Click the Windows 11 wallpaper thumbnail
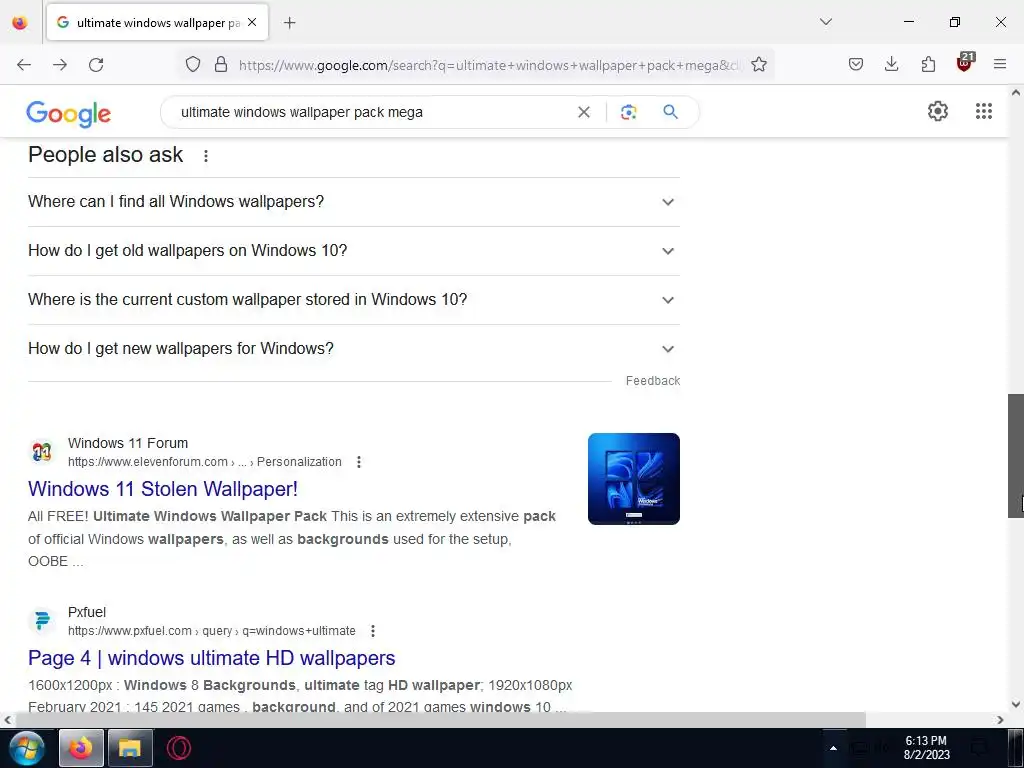Screen dimensions: 1024x768 [x=633, y=479]
